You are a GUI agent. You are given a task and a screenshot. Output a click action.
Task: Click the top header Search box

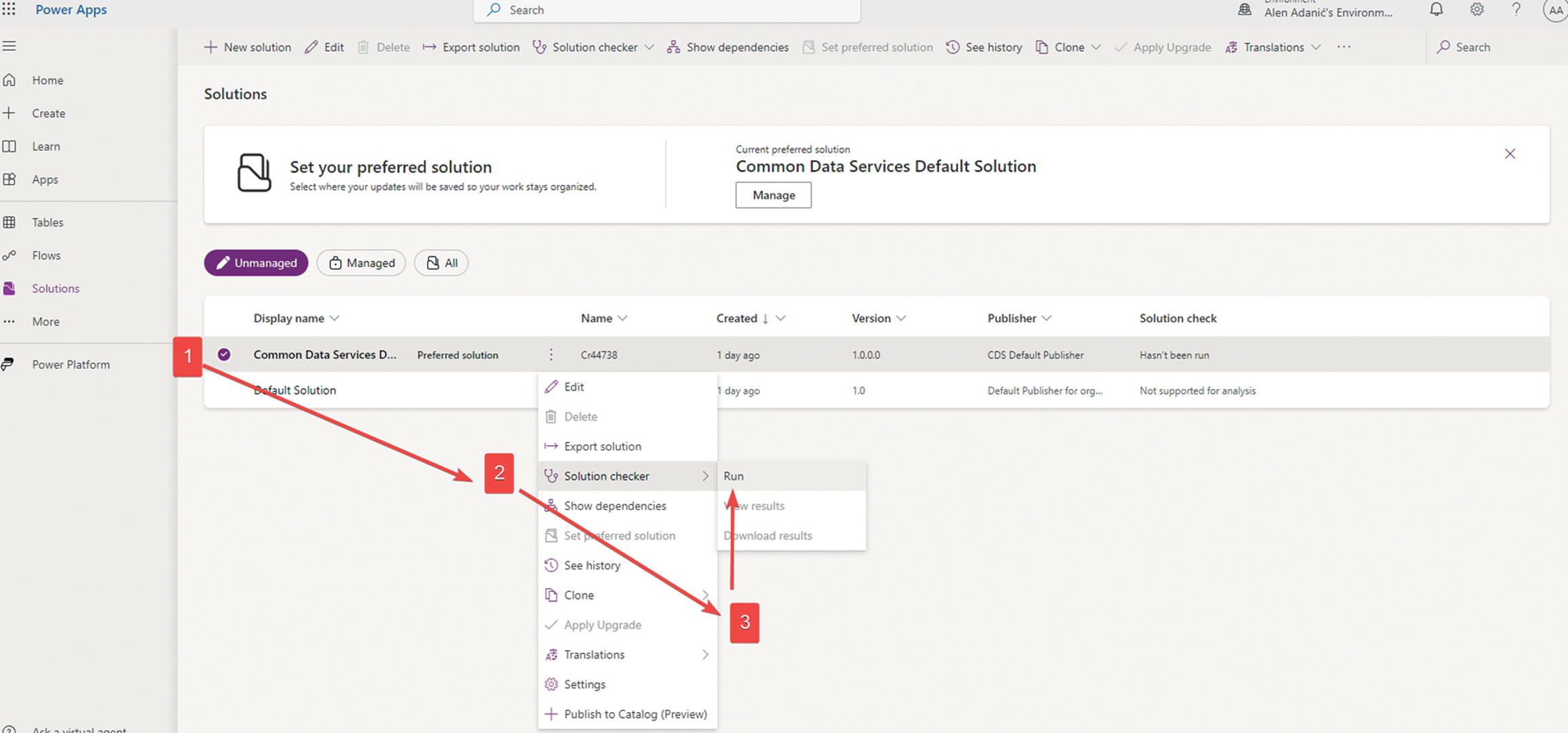click(667, 10)
